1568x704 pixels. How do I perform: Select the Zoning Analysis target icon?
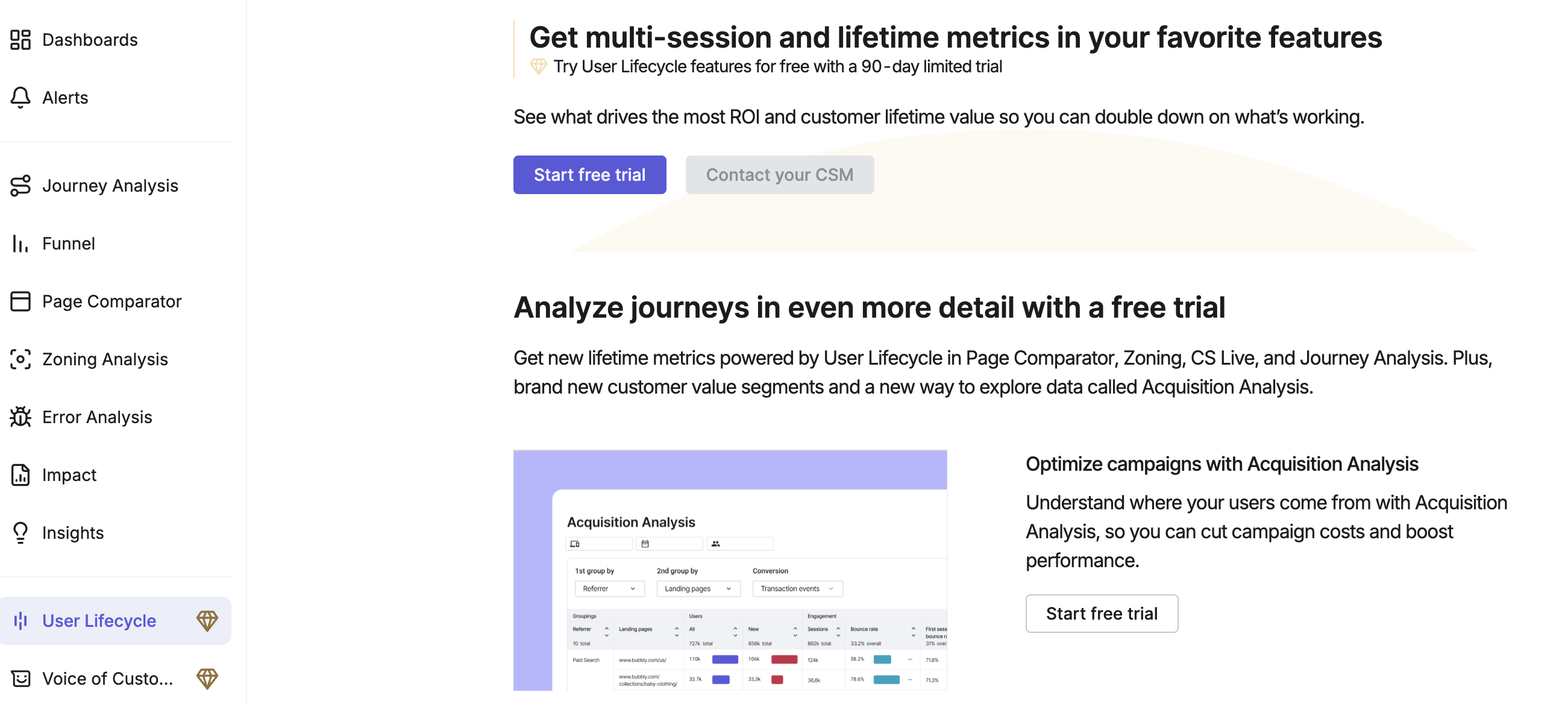coord(20,359)
